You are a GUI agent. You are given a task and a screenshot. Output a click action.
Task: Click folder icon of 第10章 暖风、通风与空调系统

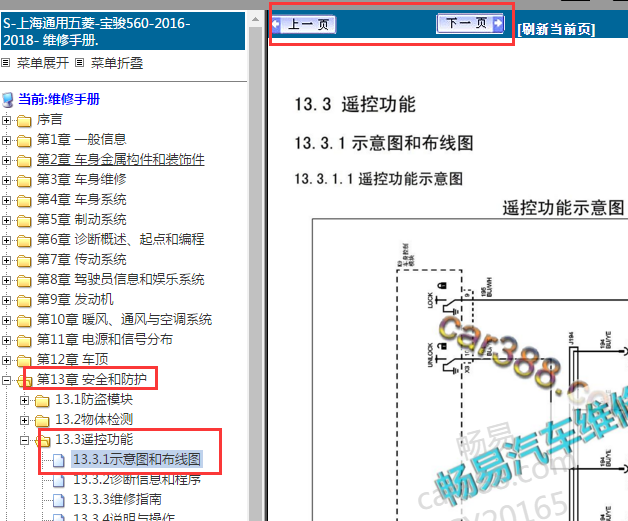24,321
